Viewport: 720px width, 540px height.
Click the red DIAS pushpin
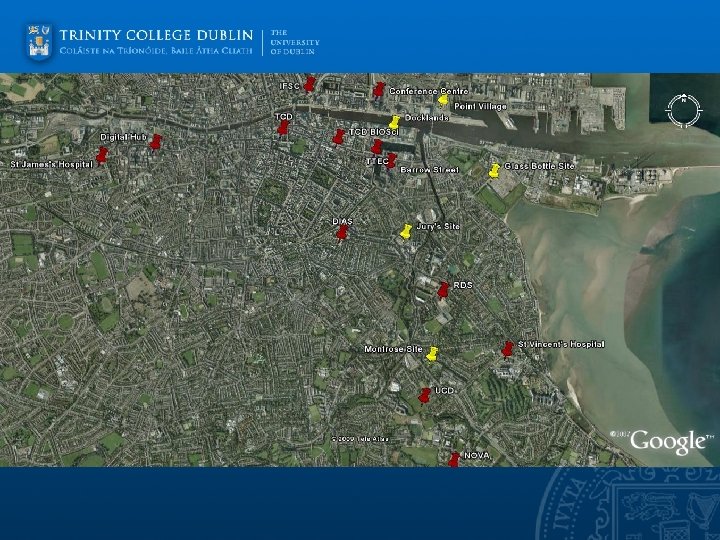(342, 233)
